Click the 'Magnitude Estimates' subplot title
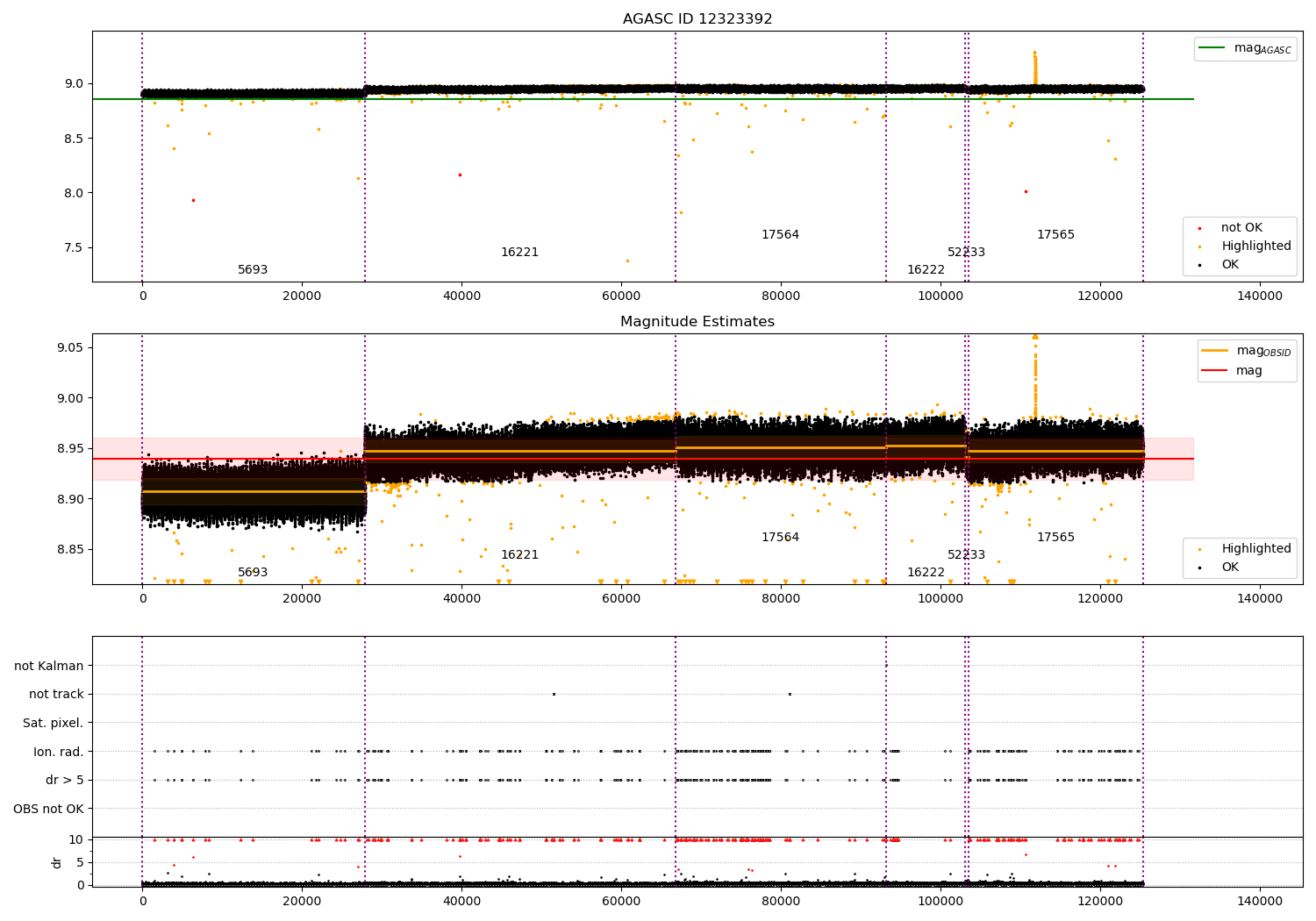Viewport: 1316px width, 921px height. 697,322
